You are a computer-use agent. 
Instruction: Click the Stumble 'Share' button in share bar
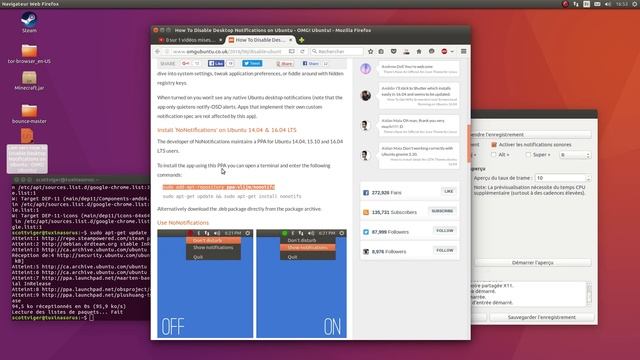pos(284,63)
